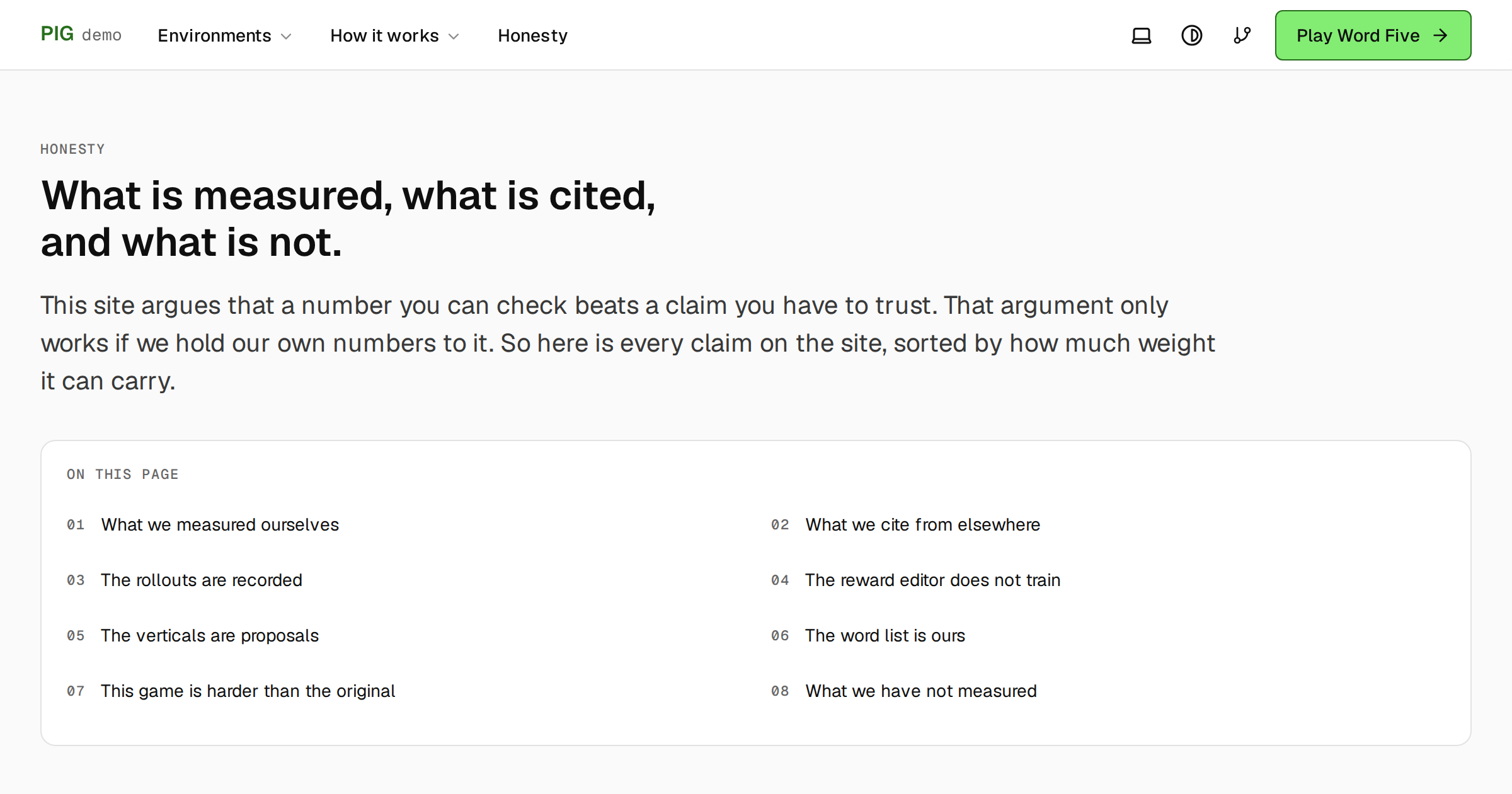This screenshot has height=794, width=1512.
Task: Click the arrow on Play Word Five
Action: (1440, 35)
